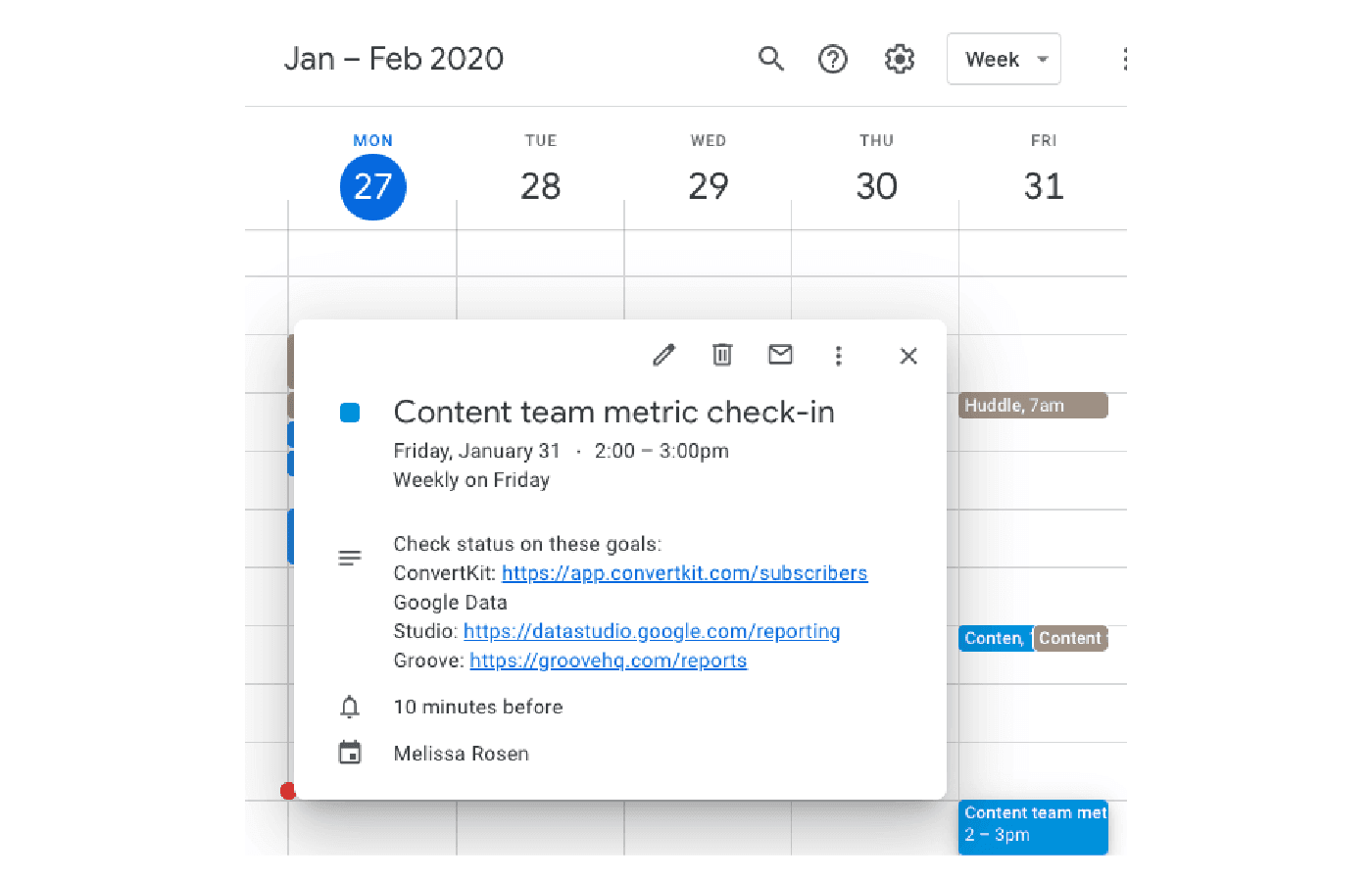The height and width of the screenshot is (881, 1372).
Task: Click the calendar owner icon beside Melissa Rosen
Action: coord(350,753)
